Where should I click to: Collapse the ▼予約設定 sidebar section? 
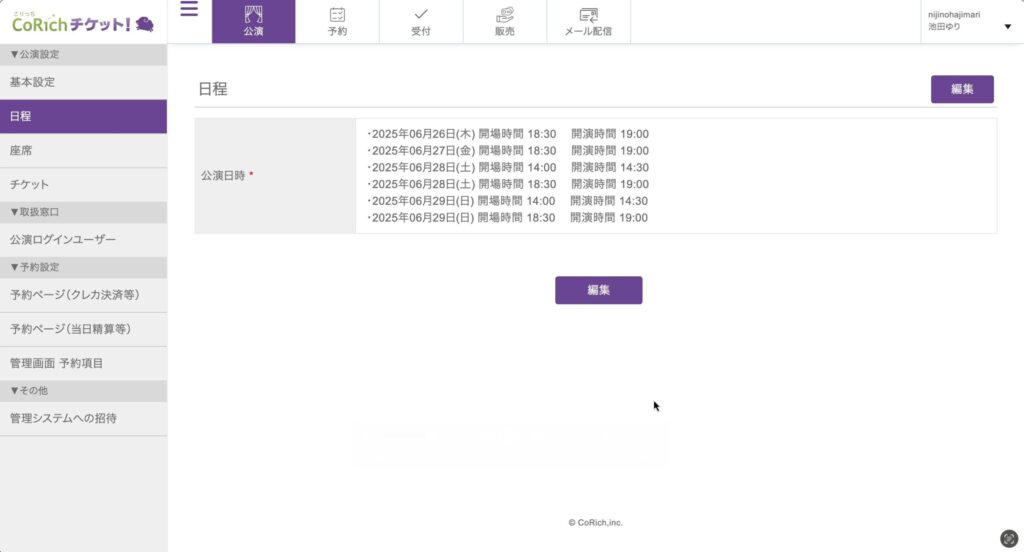[x=35, y=267]
